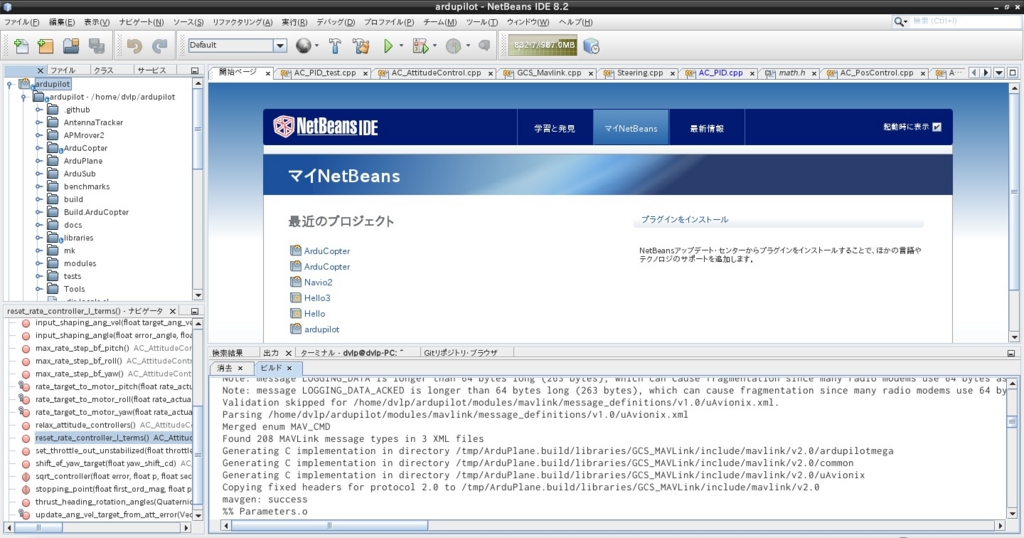
Task: Open the ファイル menu
Action: tap(22, 22)
